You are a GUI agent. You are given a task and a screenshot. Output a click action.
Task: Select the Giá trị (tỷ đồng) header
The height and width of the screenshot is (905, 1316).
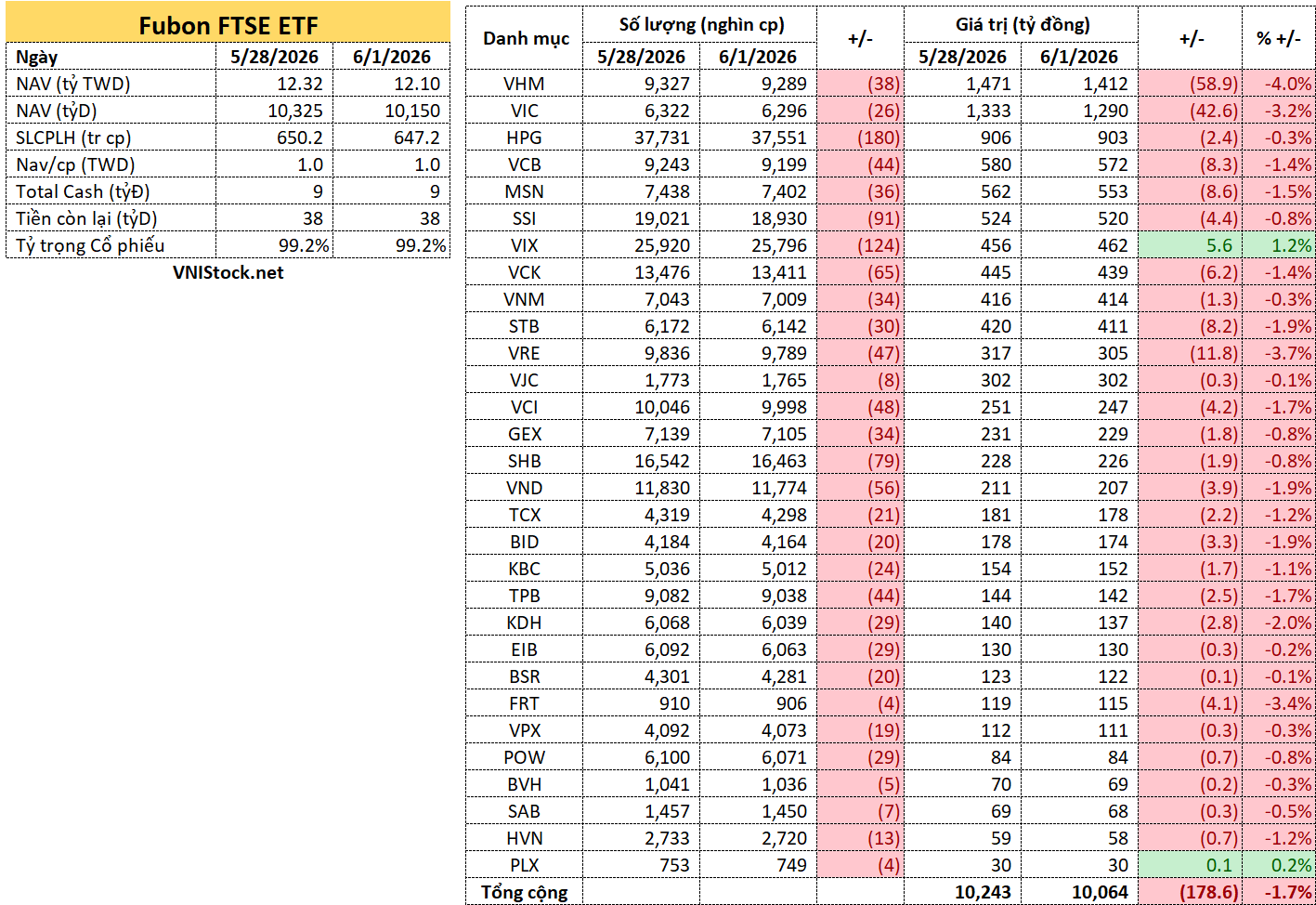tap(1022, 24)
